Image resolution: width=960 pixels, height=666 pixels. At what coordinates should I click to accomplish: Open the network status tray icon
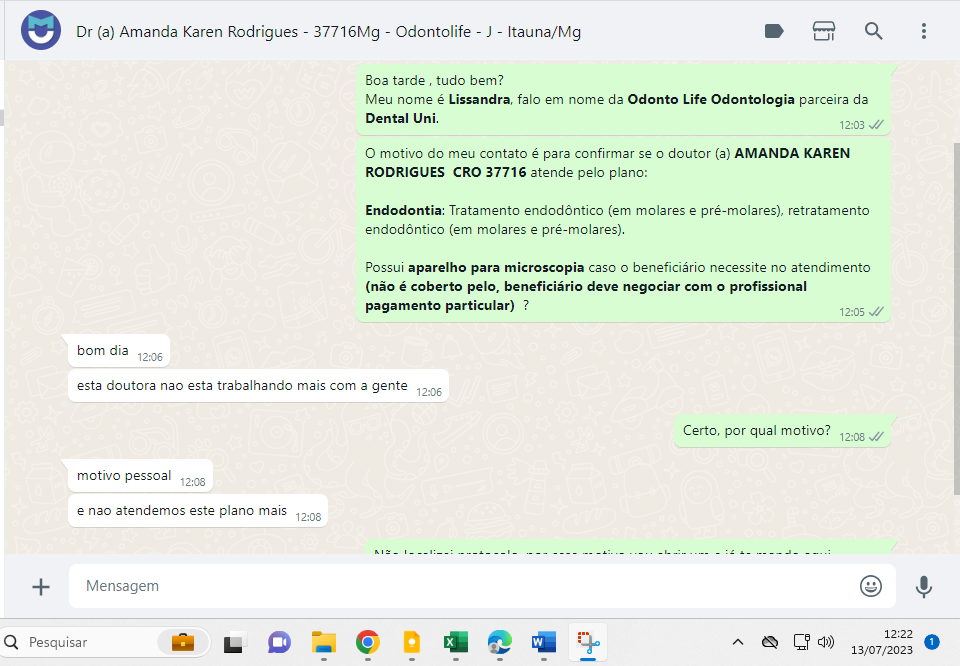801,642
